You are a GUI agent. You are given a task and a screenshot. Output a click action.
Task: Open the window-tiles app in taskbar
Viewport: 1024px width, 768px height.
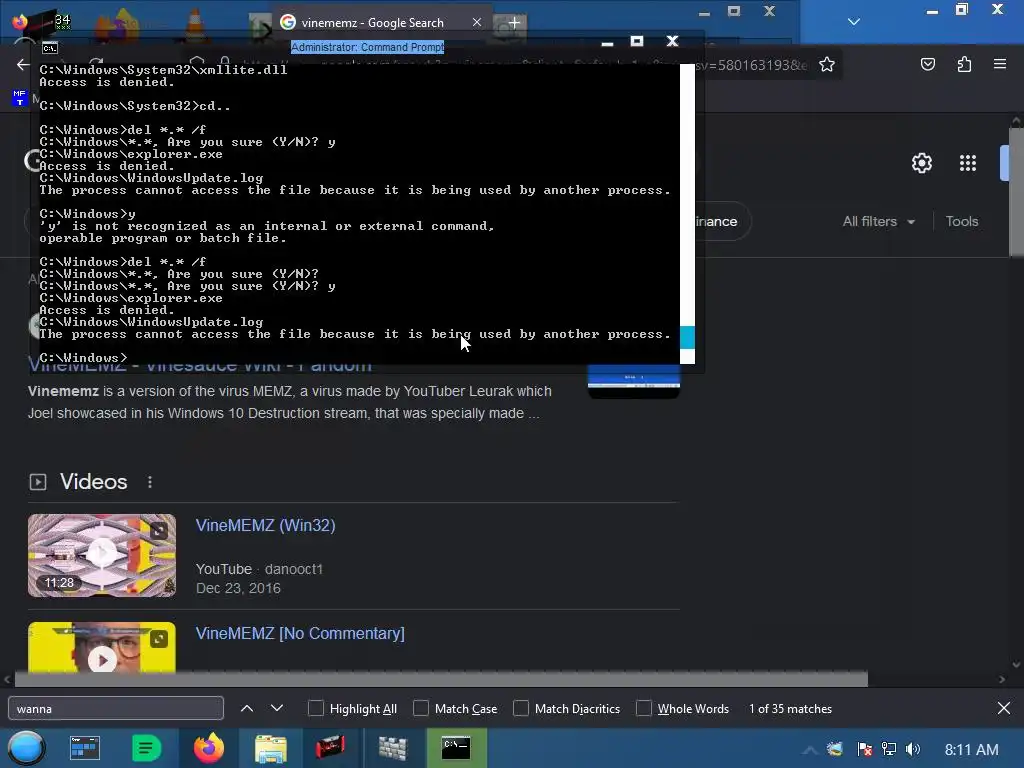click(84, 748)
